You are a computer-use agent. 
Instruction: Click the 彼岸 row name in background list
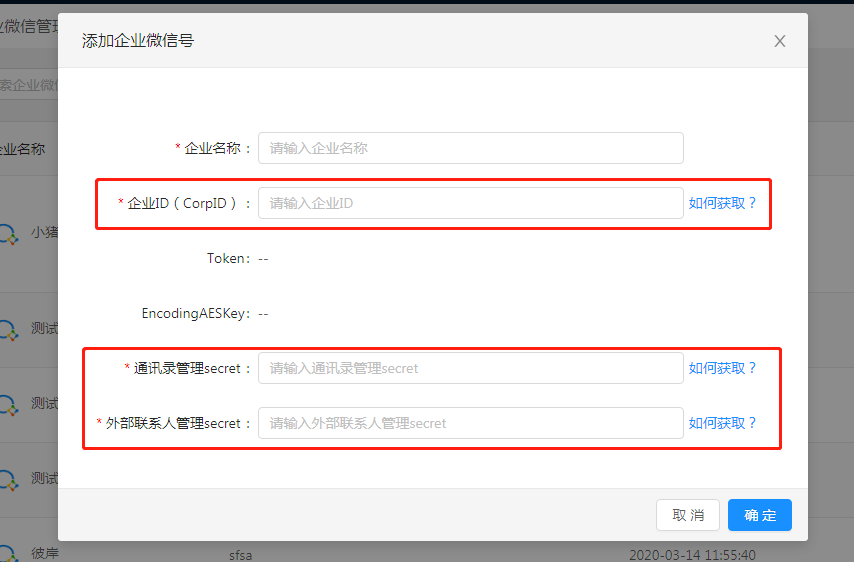point(45,553)
